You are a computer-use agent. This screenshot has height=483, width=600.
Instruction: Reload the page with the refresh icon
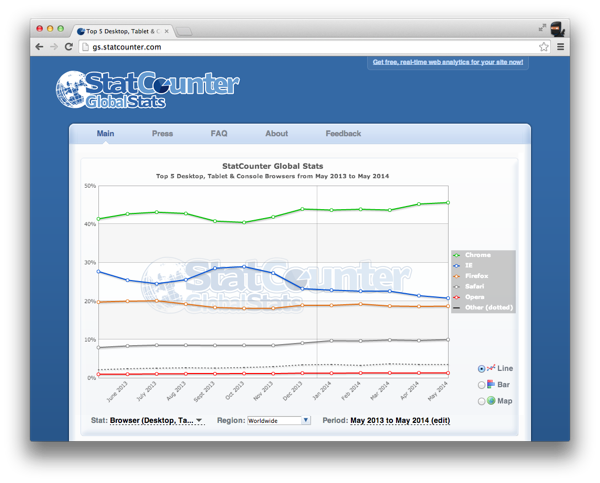pos(69,47)
